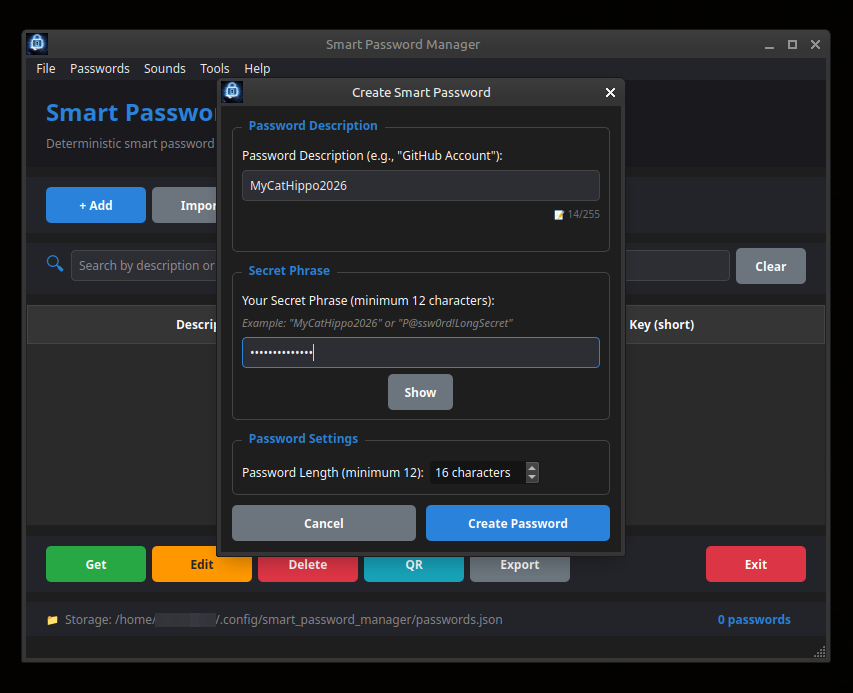Open the Sounds menu

[164, 69]
